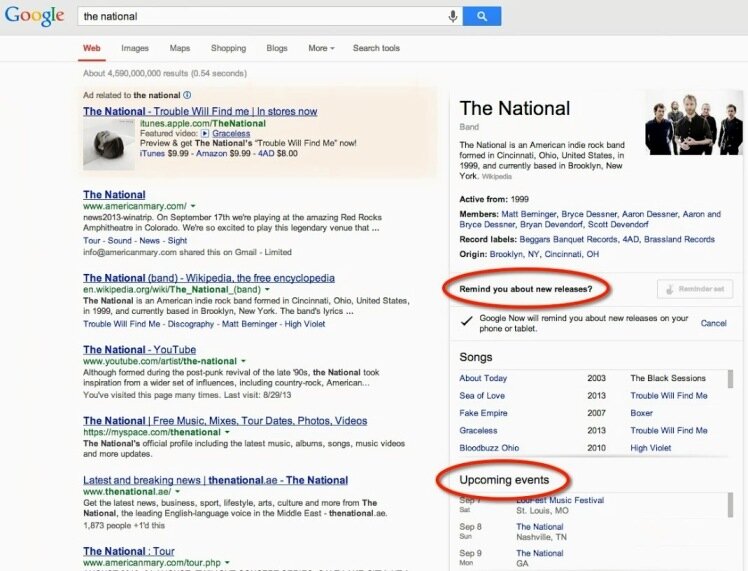Expand the More search options dropdown

(x=320, y=48)
